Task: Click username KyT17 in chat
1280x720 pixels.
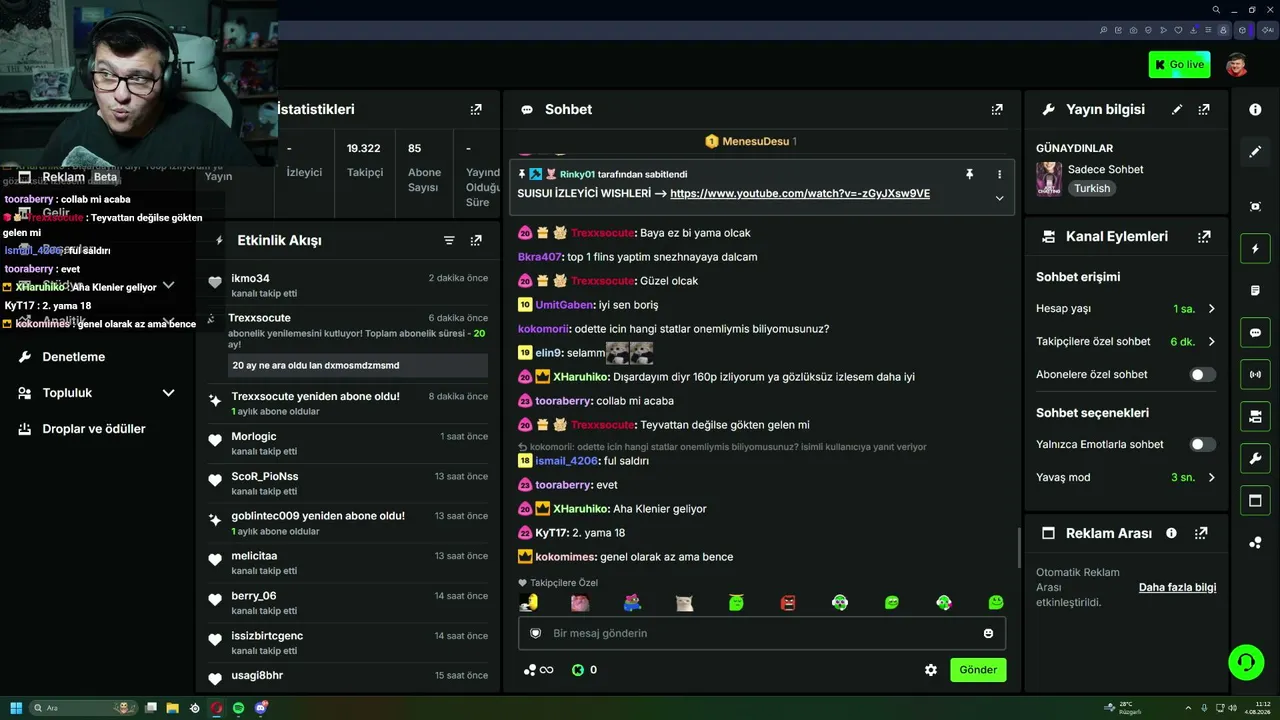Action: (551, 533)
